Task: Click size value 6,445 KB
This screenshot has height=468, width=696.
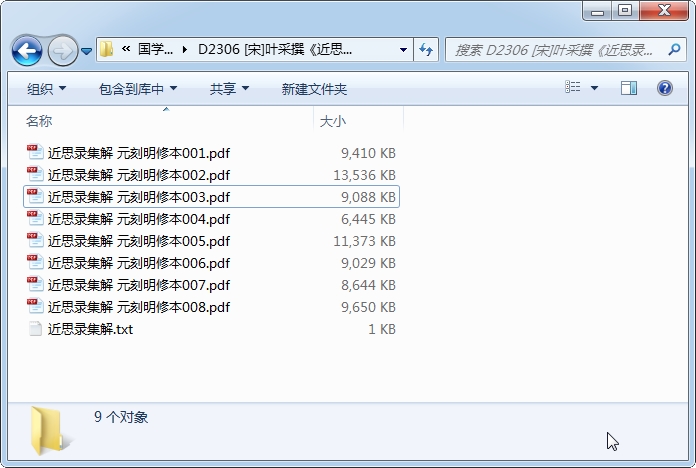Action: (x=368, y=219)
